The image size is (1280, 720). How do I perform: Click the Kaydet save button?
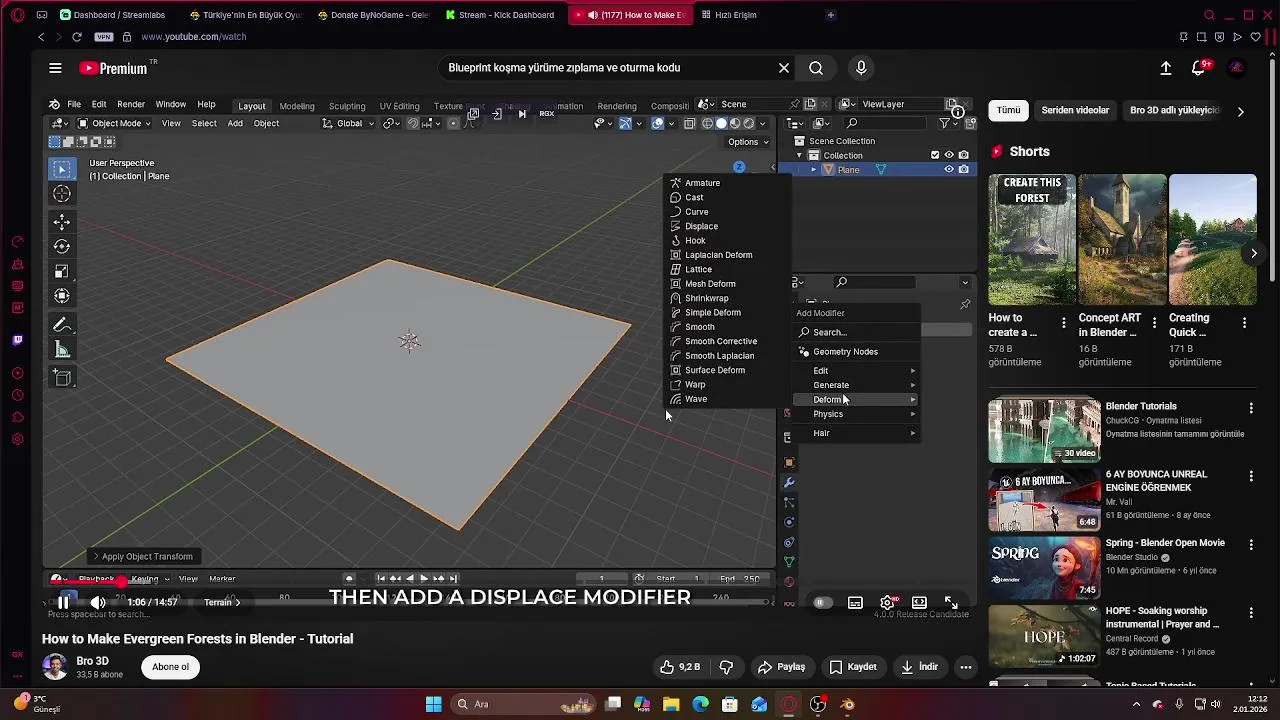click(853, 667)
